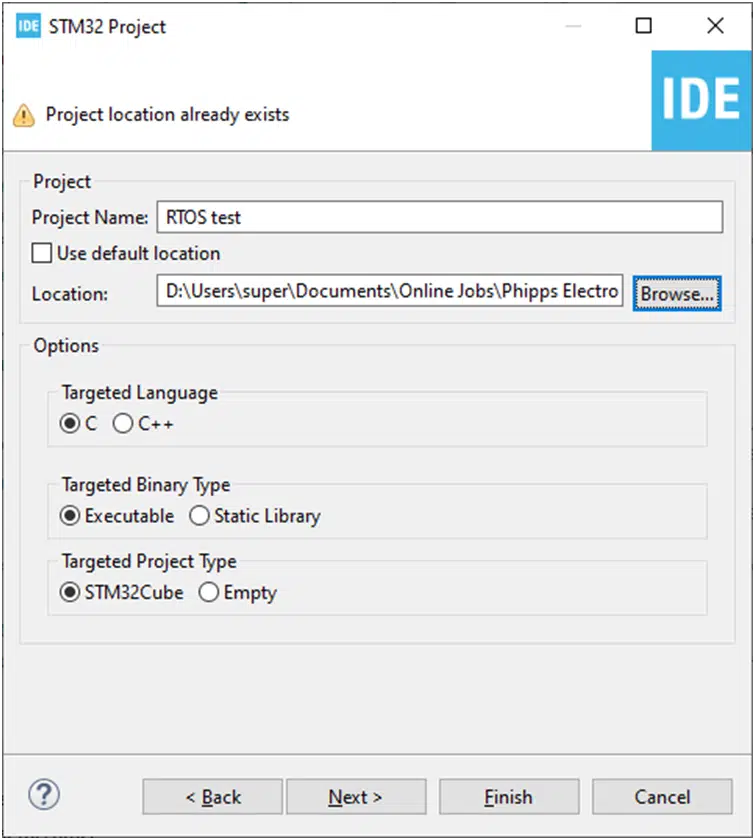Viewport: 755px width, 840px height.
Task: Click the 'Location:' label
Action: (x=70, y=294)
